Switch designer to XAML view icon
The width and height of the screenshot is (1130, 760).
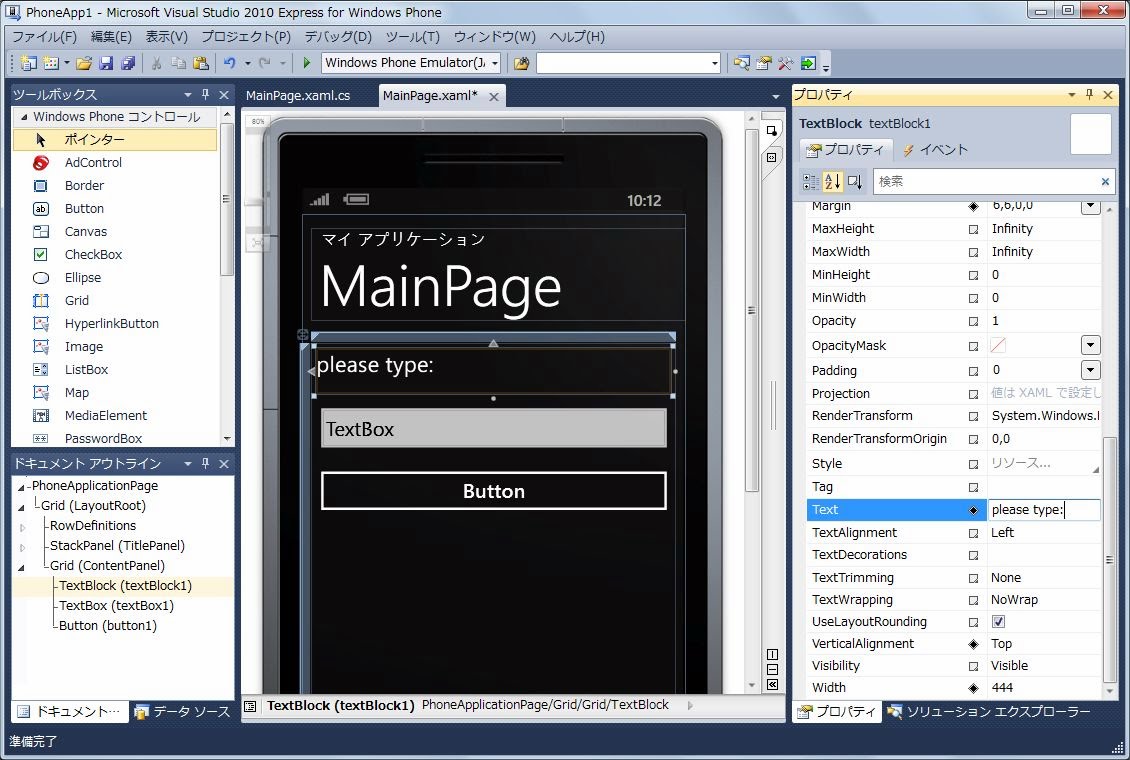pos(771,157)
